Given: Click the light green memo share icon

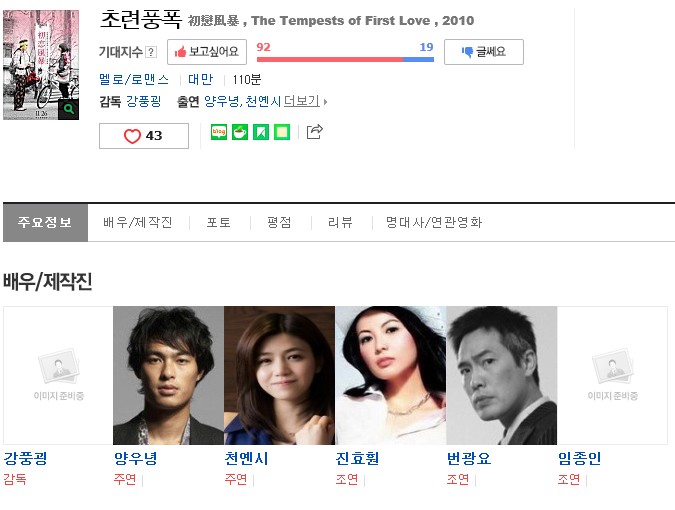Looking at the screenshot, I should (x=282, y=132).
